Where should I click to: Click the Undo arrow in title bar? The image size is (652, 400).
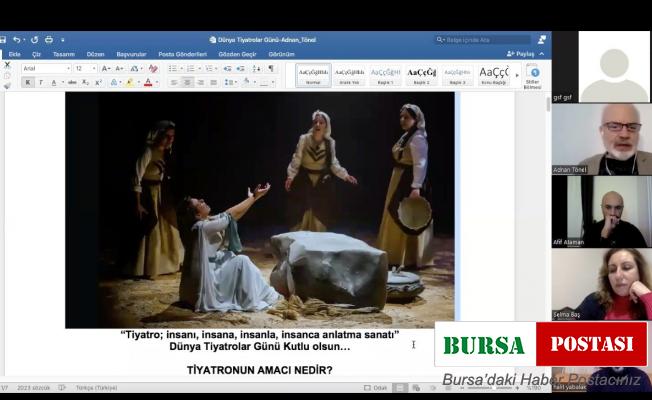click(17, 40)
